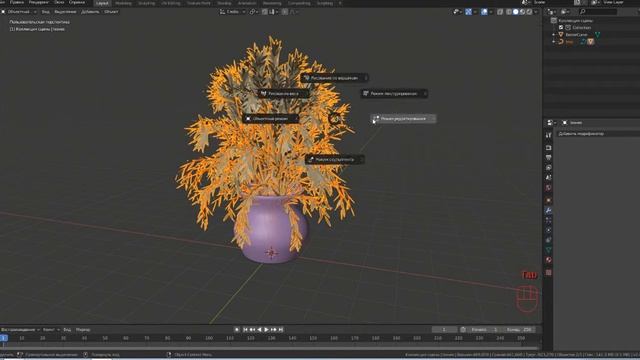Choose Texture Paint mode in the pie menu
This screenshot has height=360, width=640.
394,93
